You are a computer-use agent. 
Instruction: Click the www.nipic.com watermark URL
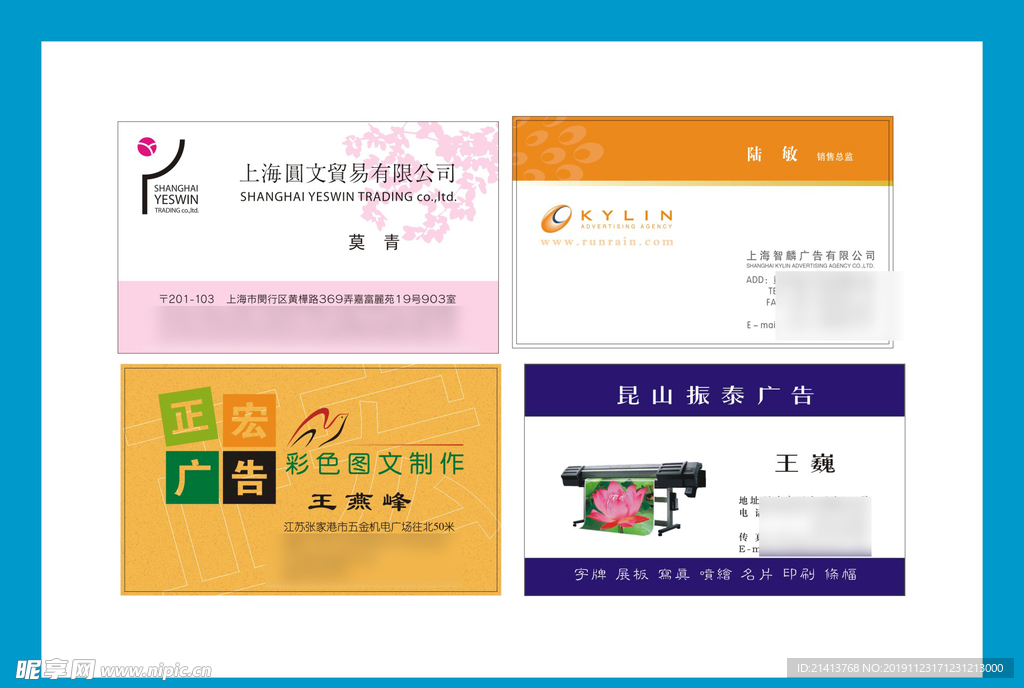coord(156,671)
